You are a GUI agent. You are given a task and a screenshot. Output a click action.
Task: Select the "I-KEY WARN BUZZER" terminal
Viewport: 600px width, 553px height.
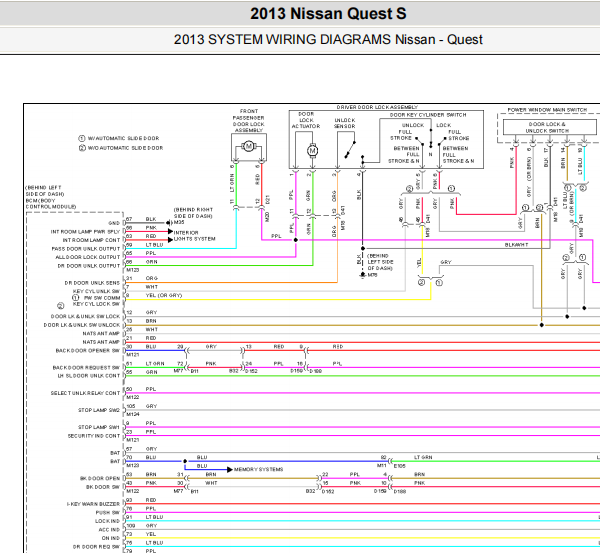coord(93,504)
